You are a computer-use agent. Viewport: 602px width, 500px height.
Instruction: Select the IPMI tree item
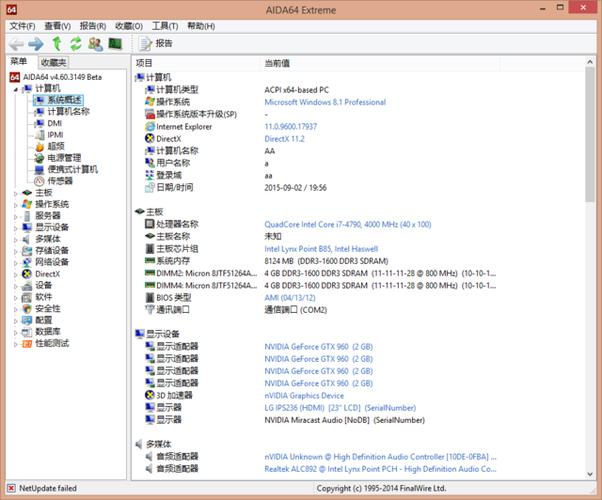point(55,135)
